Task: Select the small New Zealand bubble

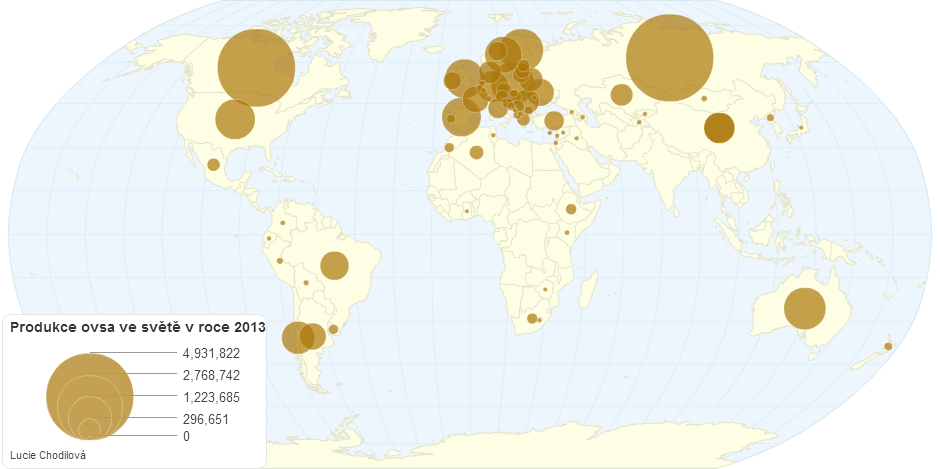Action: [888, 346]
